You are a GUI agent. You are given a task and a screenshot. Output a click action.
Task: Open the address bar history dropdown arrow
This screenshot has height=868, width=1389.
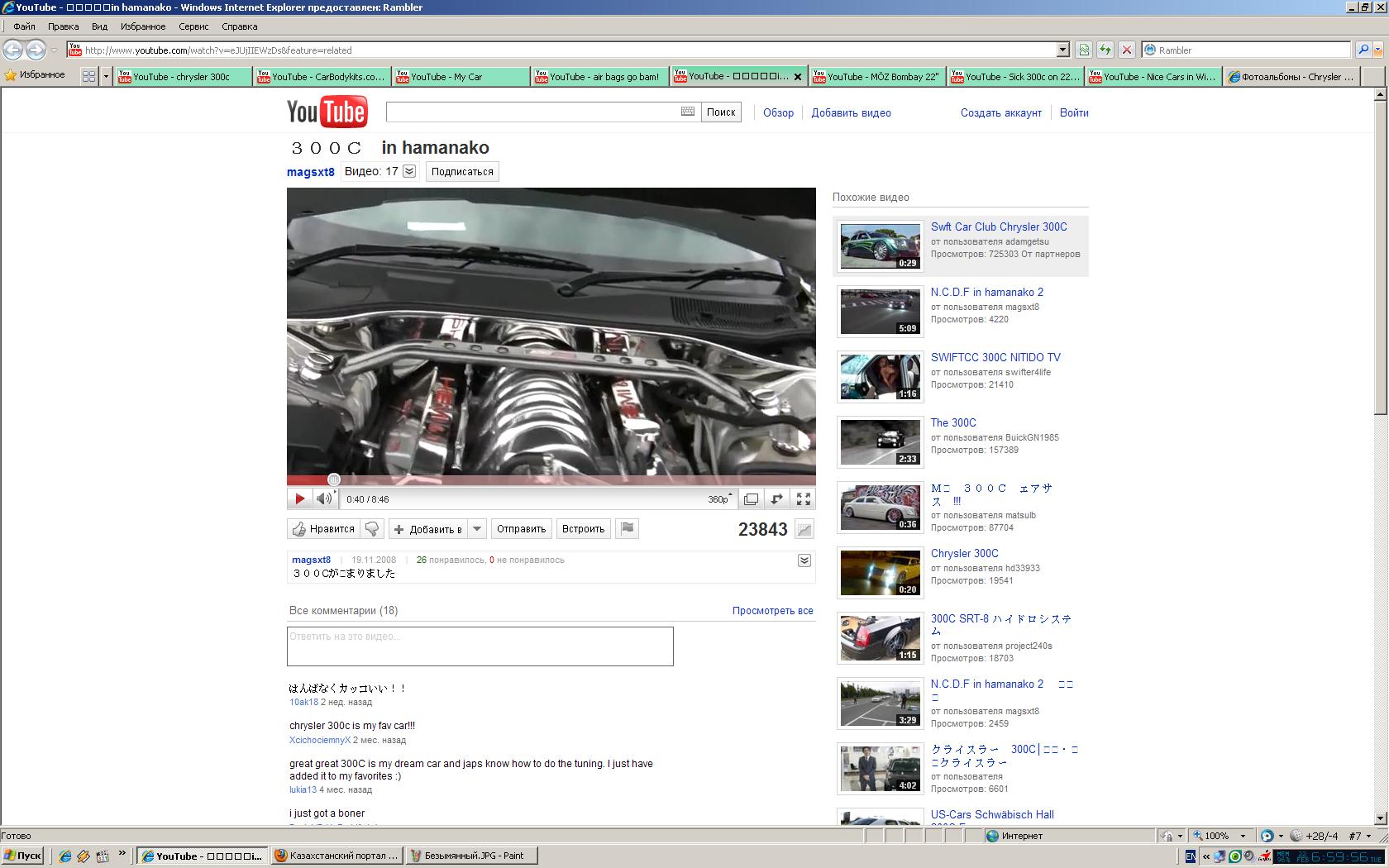coord(1063,50)
